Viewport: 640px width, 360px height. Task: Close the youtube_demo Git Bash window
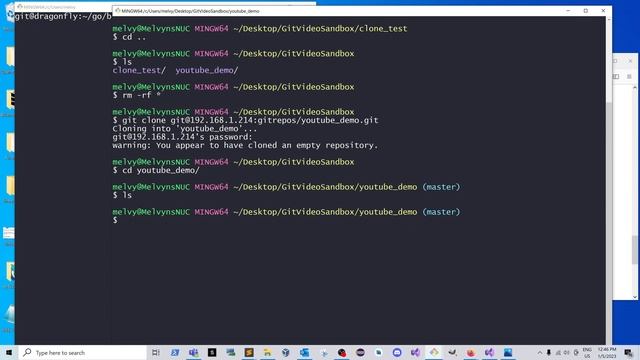click(603, 11)
